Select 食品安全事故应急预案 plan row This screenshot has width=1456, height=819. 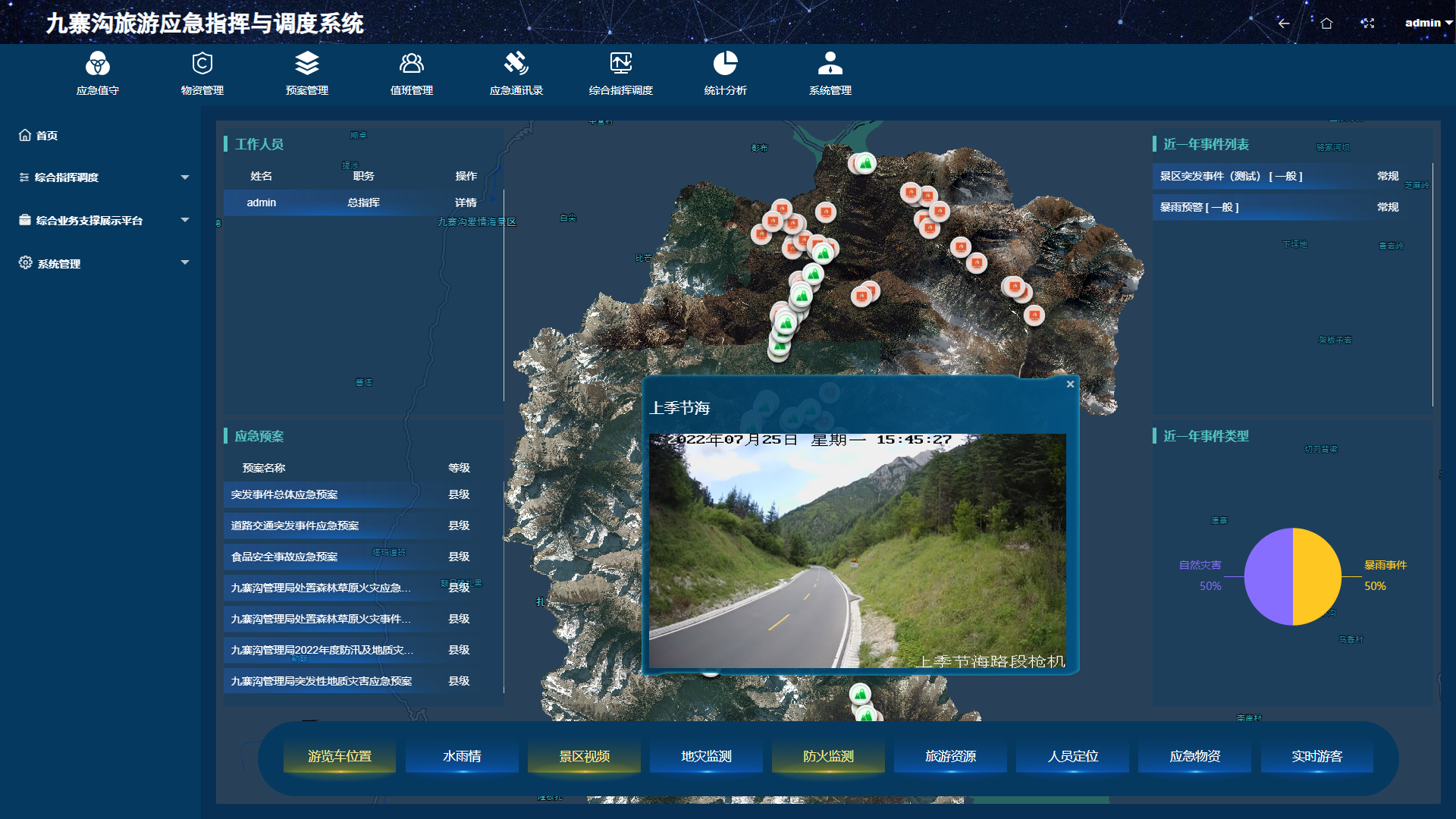pos(363,557)
